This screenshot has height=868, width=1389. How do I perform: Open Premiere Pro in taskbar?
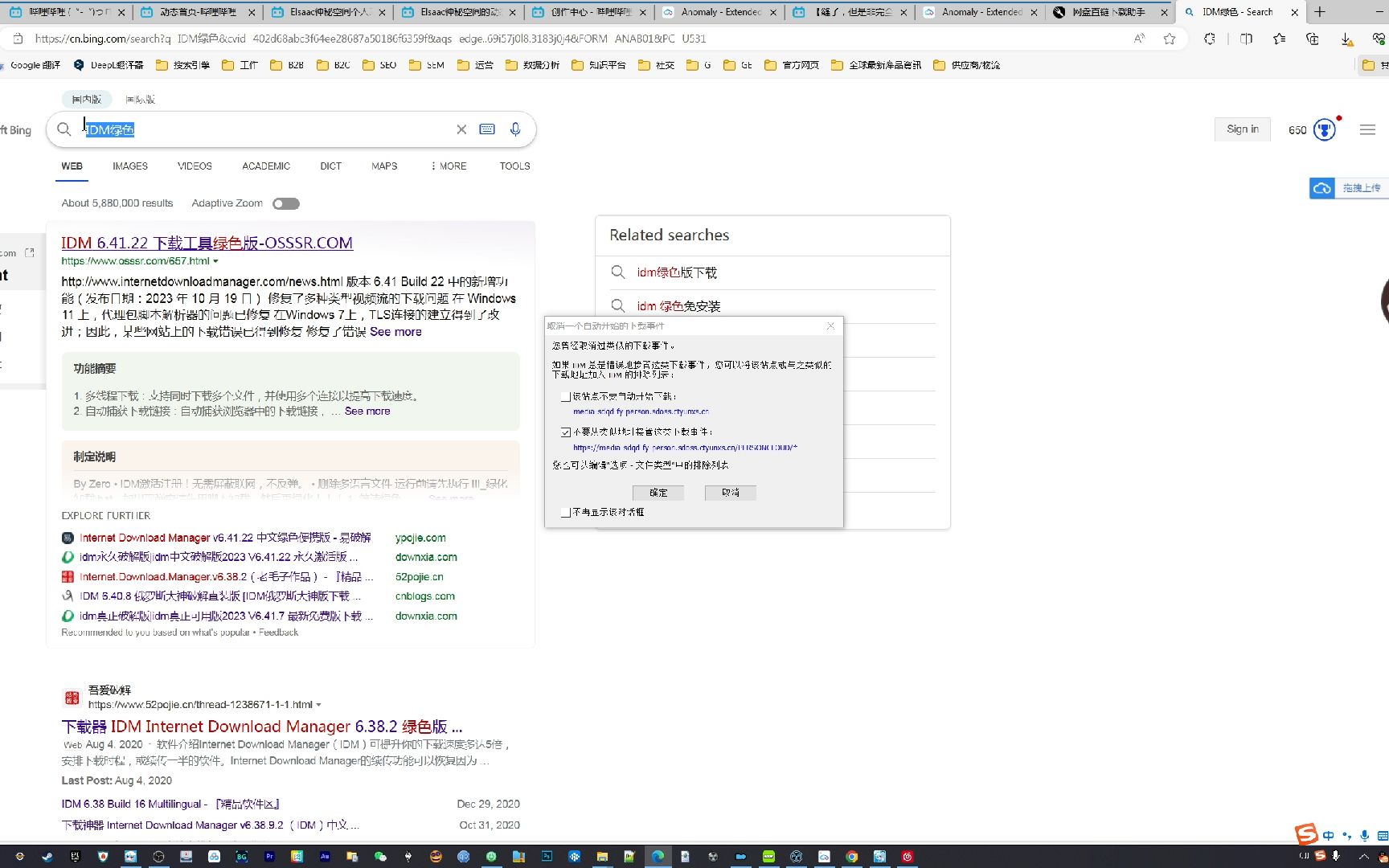click(x=269, y=857)
